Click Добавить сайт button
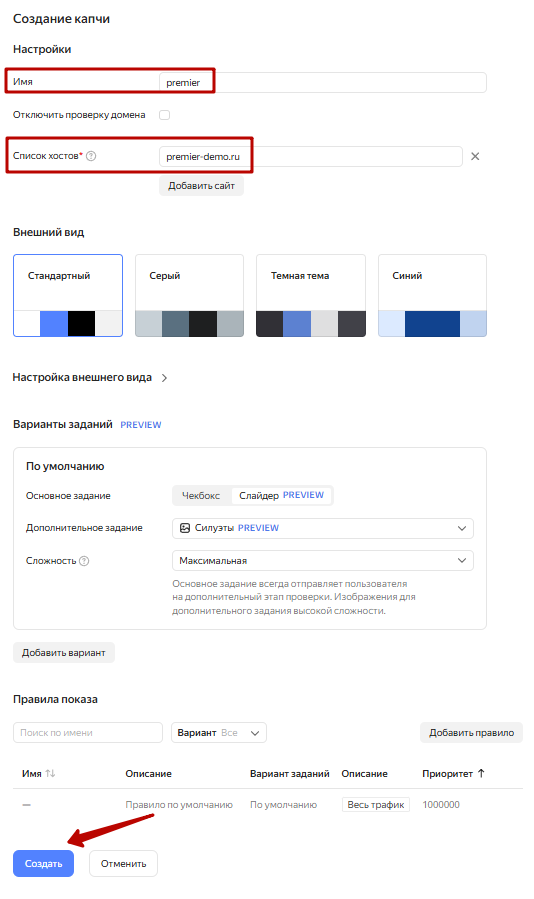Viewport: 534px width, 899px height. [201, 186]
